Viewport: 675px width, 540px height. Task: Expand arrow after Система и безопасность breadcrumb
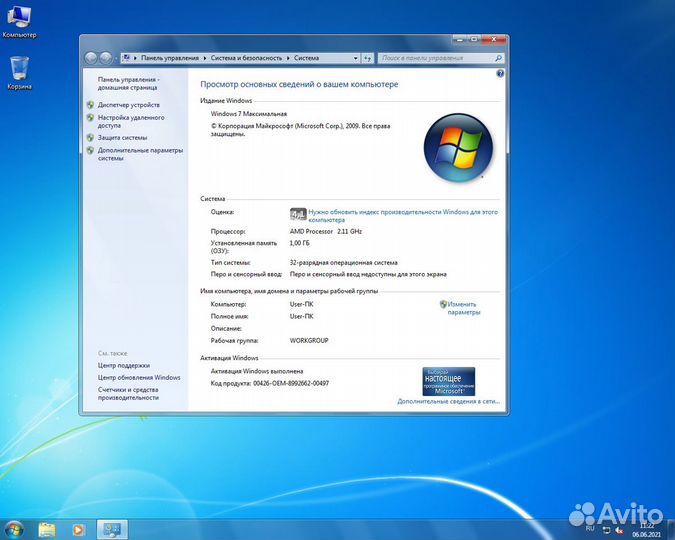288,58
